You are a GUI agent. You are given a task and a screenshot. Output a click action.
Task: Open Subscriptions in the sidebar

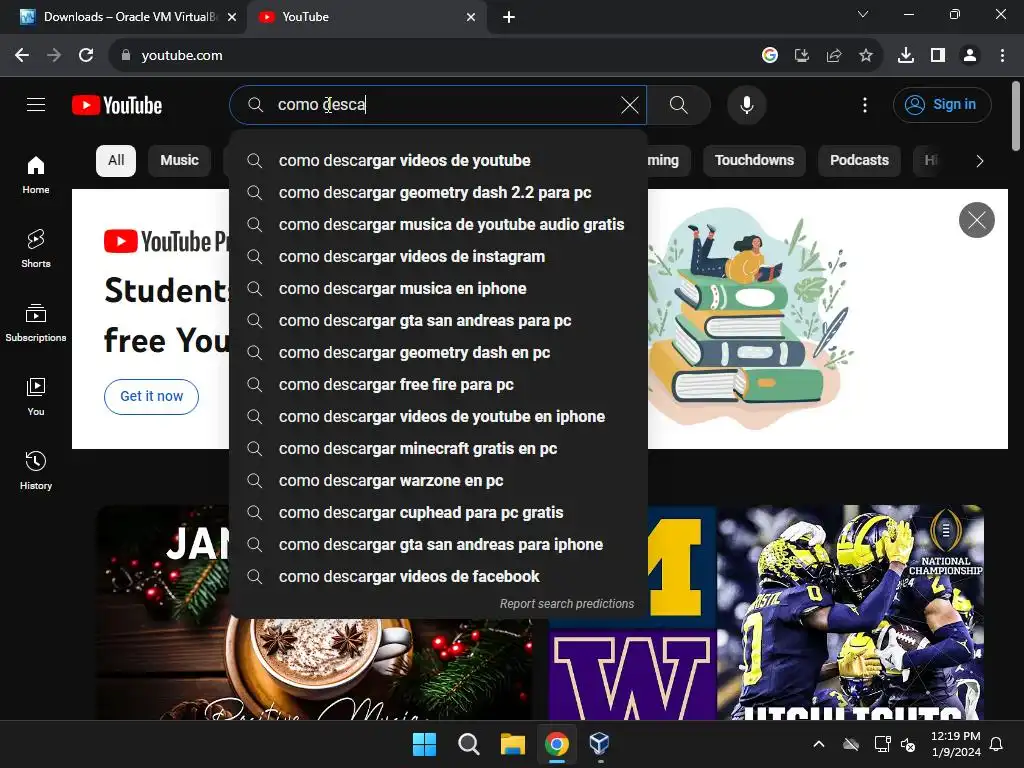coord(36,323)
